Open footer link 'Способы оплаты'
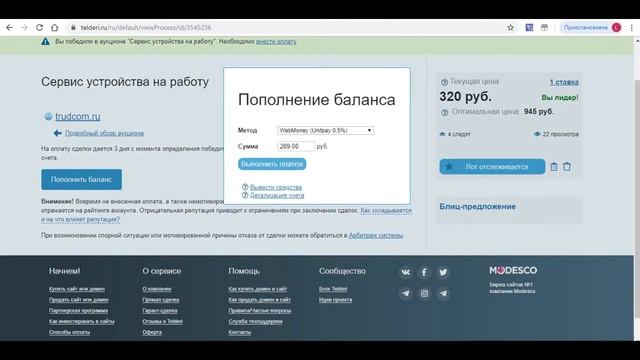Screen dimensions: 640x360 [x=69, y=332]
